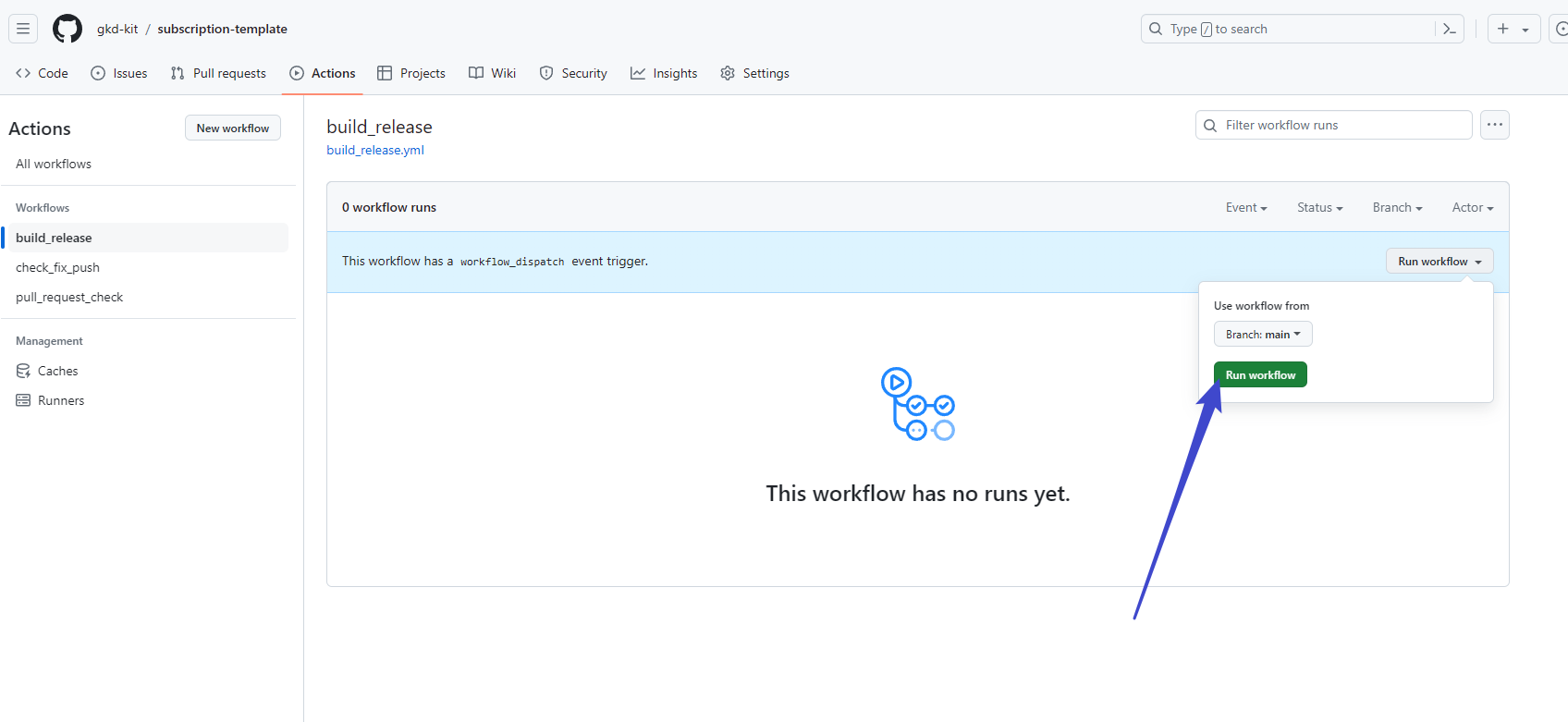This screenshot has width=1568, height=722.
Task: Expand the Branch filter dropdown
Action: (1397, 207)
